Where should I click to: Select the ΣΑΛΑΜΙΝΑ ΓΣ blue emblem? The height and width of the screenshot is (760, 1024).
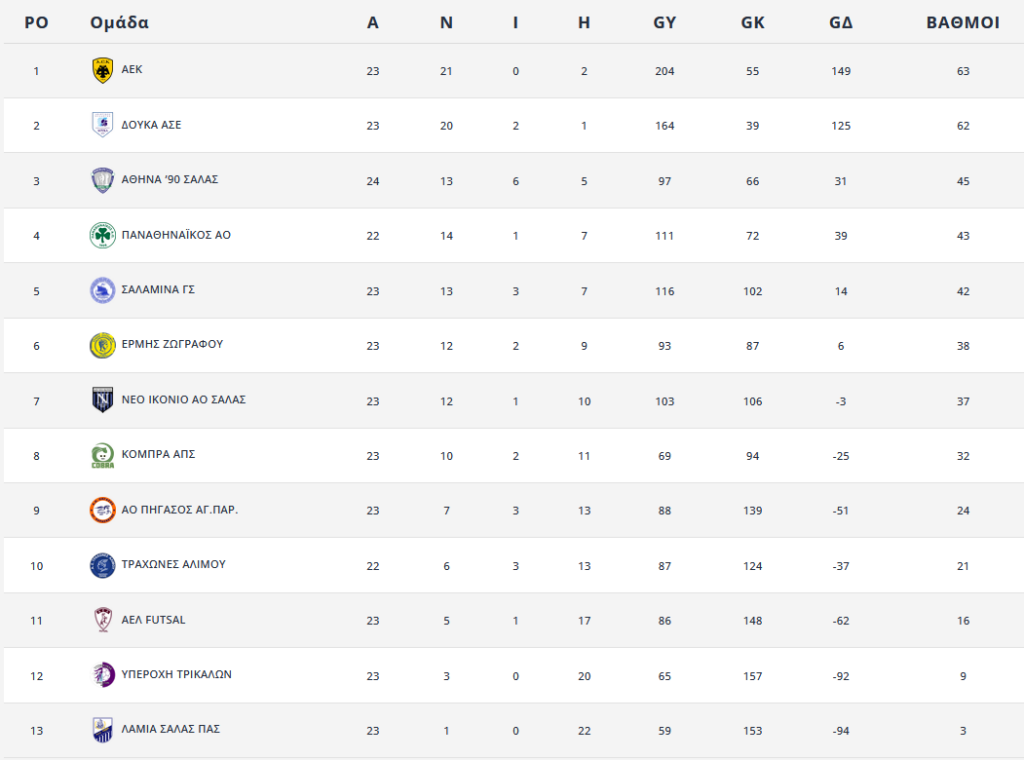click(x=103, y=291)
